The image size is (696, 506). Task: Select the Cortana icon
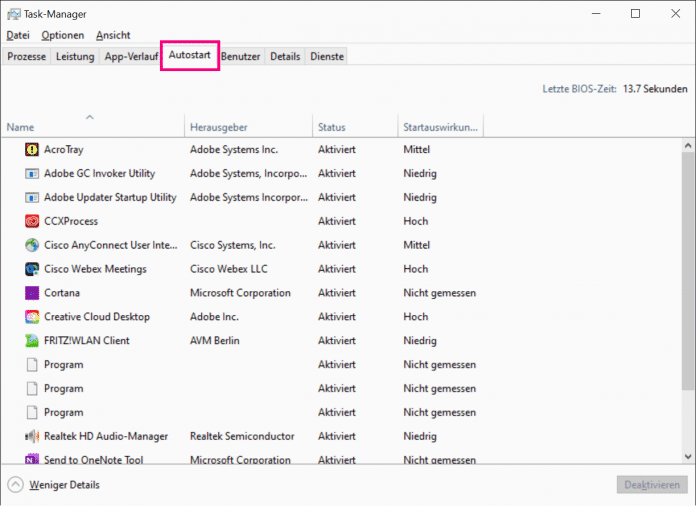point(31,293)
